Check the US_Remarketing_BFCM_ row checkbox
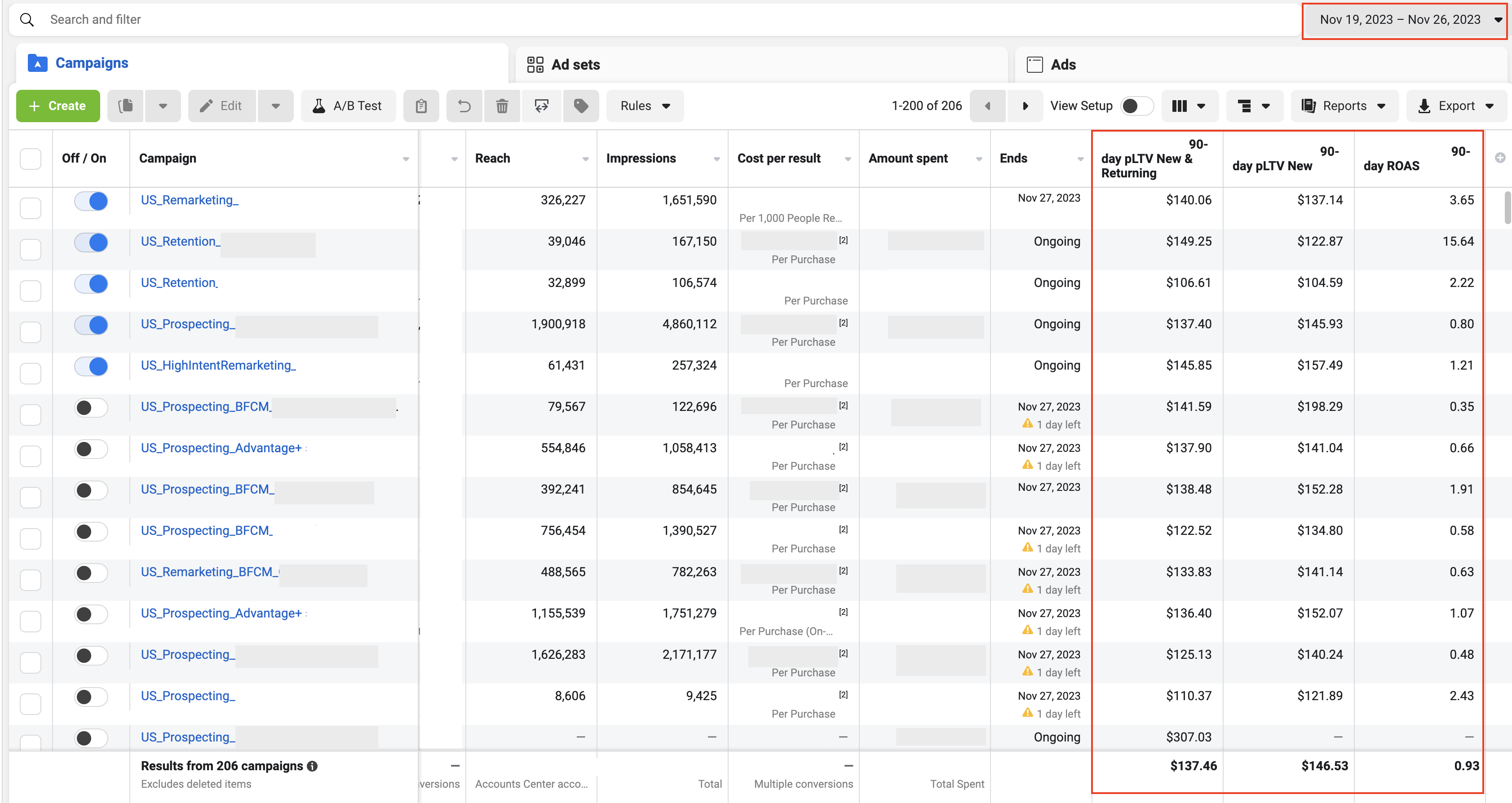1512x803 pixels. pos(31,580)
